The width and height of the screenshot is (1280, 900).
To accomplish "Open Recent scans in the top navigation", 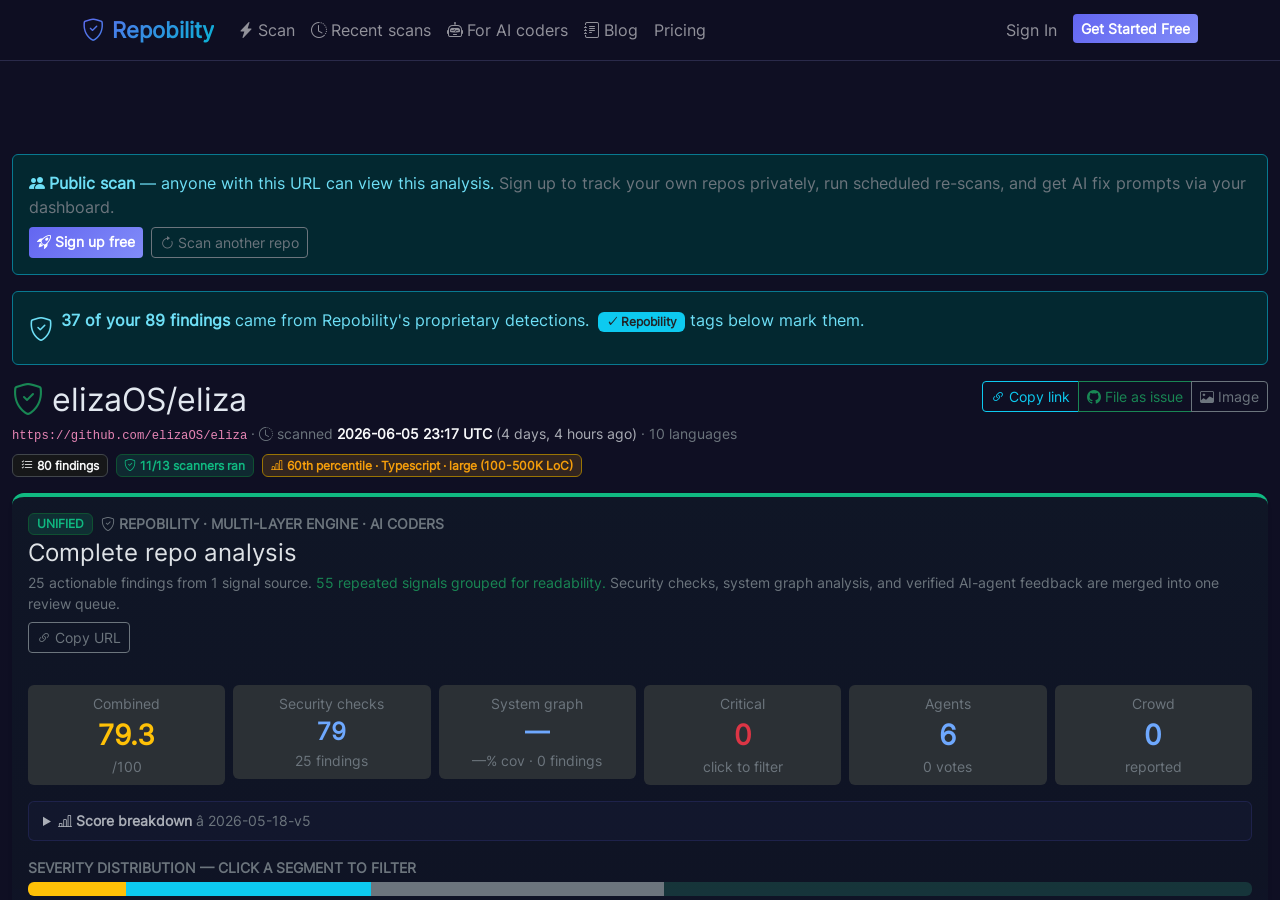I will (x=371, y=30).
